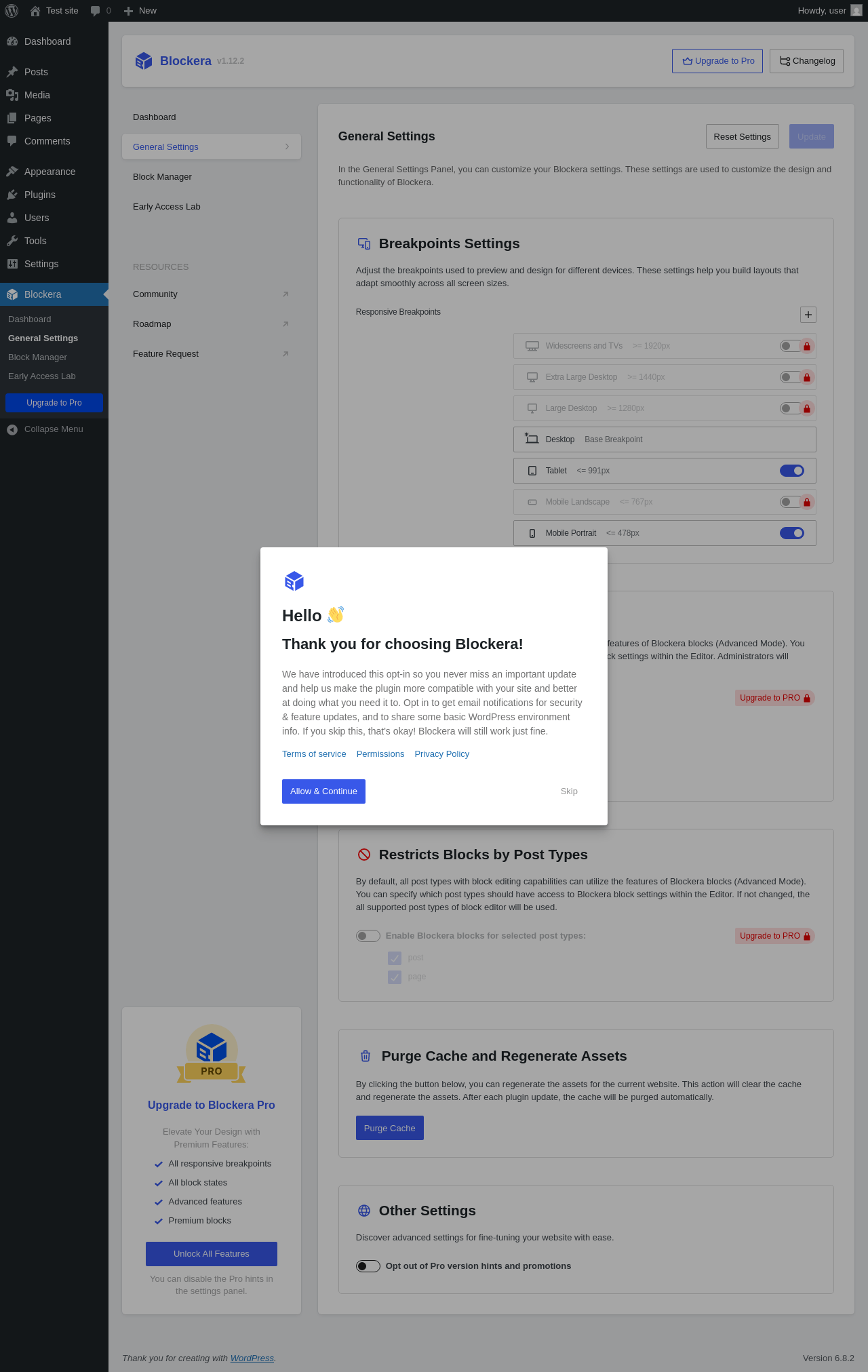Click the Desktop base breakpoint icon
The width and height of the screenshot is (868, 1372).
pos(532,439)
